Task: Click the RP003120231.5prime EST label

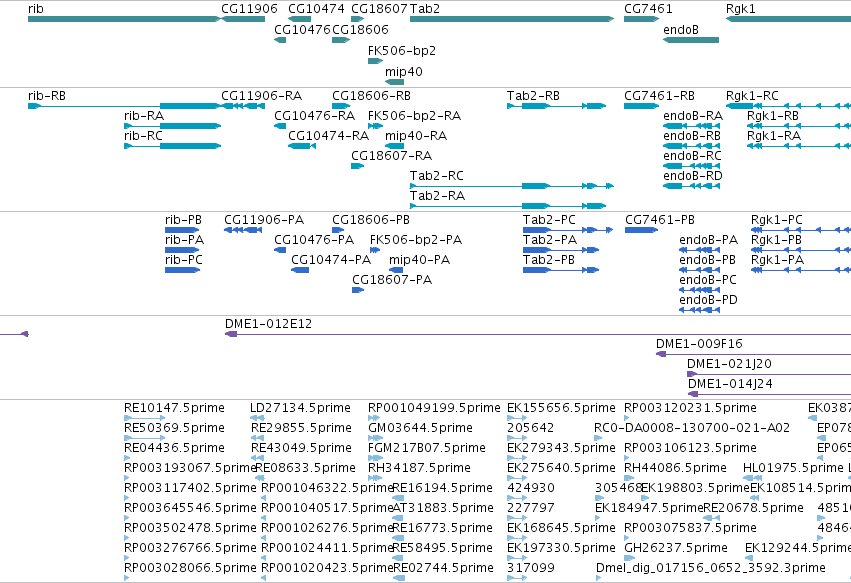Action: 690,408
